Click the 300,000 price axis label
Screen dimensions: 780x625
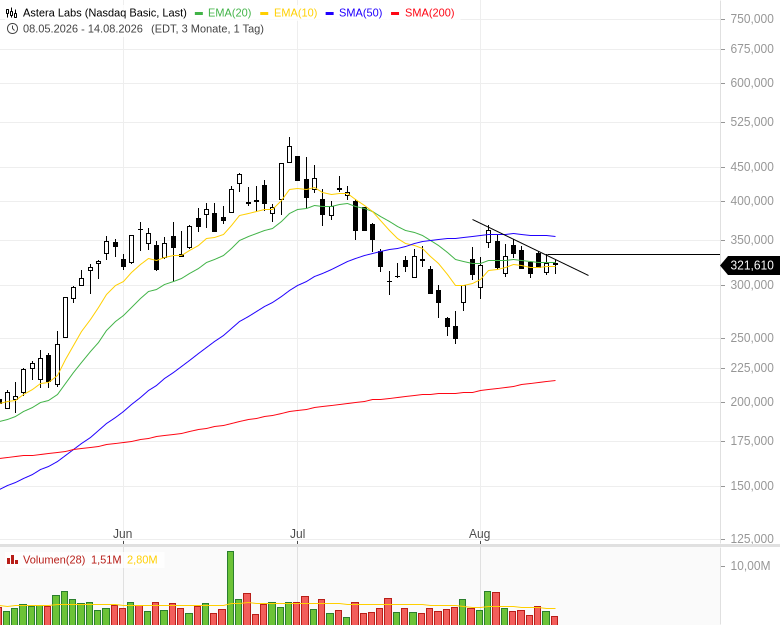point(752,285)
